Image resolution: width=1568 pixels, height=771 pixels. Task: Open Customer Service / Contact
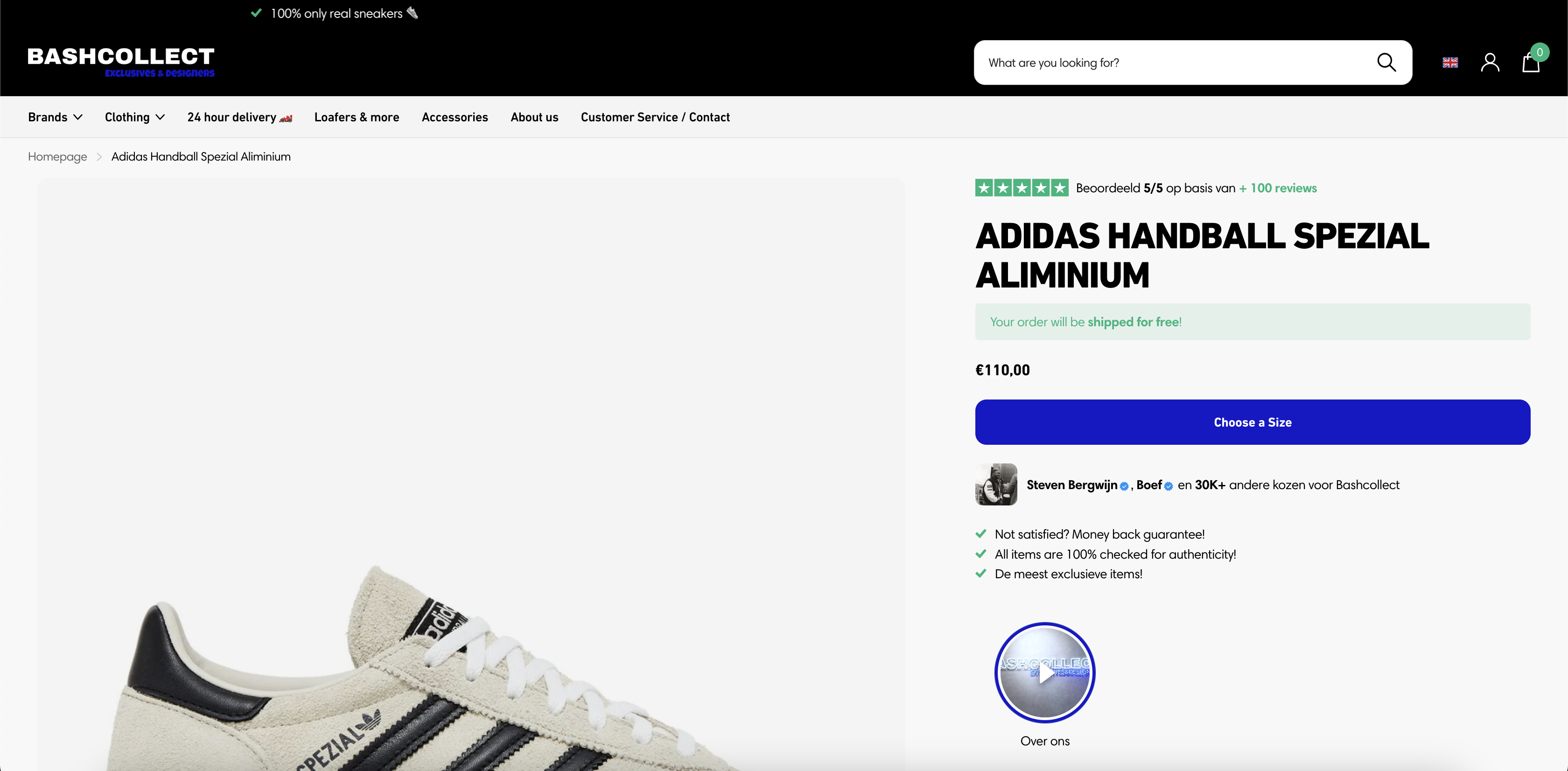[655, 117]
